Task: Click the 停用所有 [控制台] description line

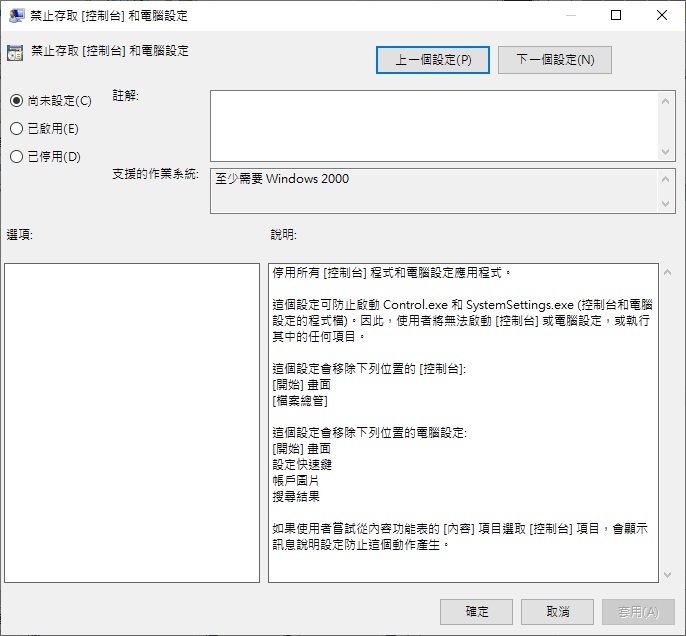Action: pos(391,273)
